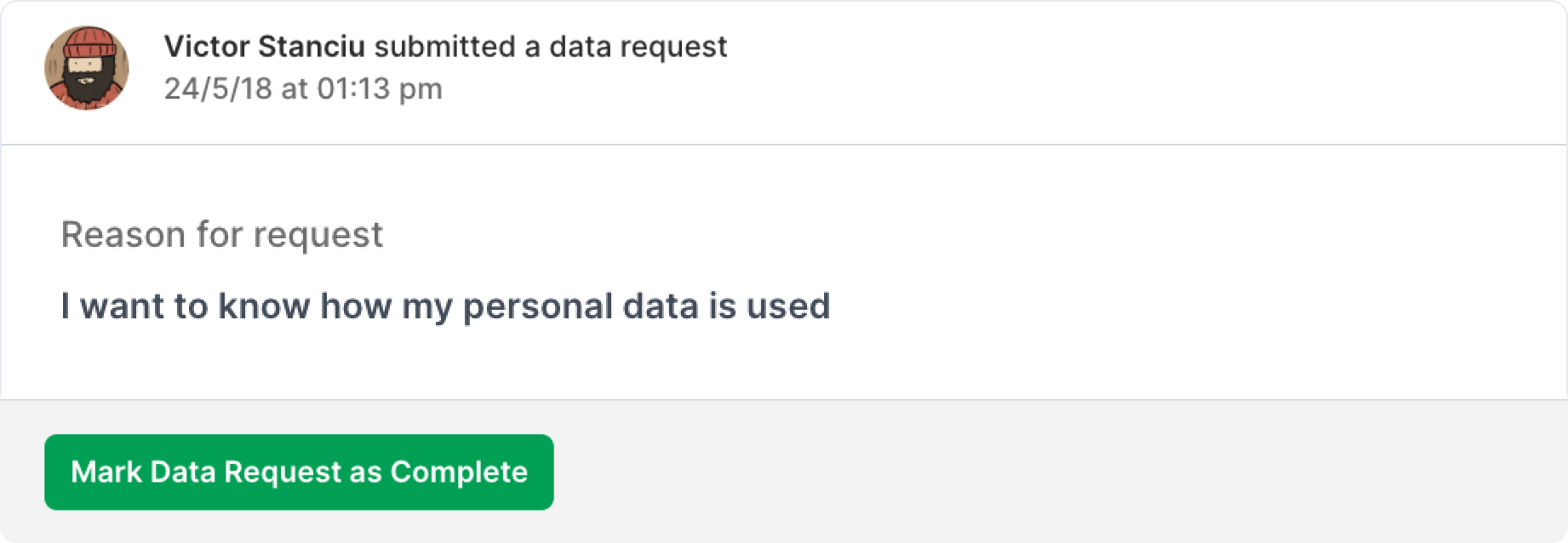Click Victor Stanciu's avatar picture

[87, 68]
